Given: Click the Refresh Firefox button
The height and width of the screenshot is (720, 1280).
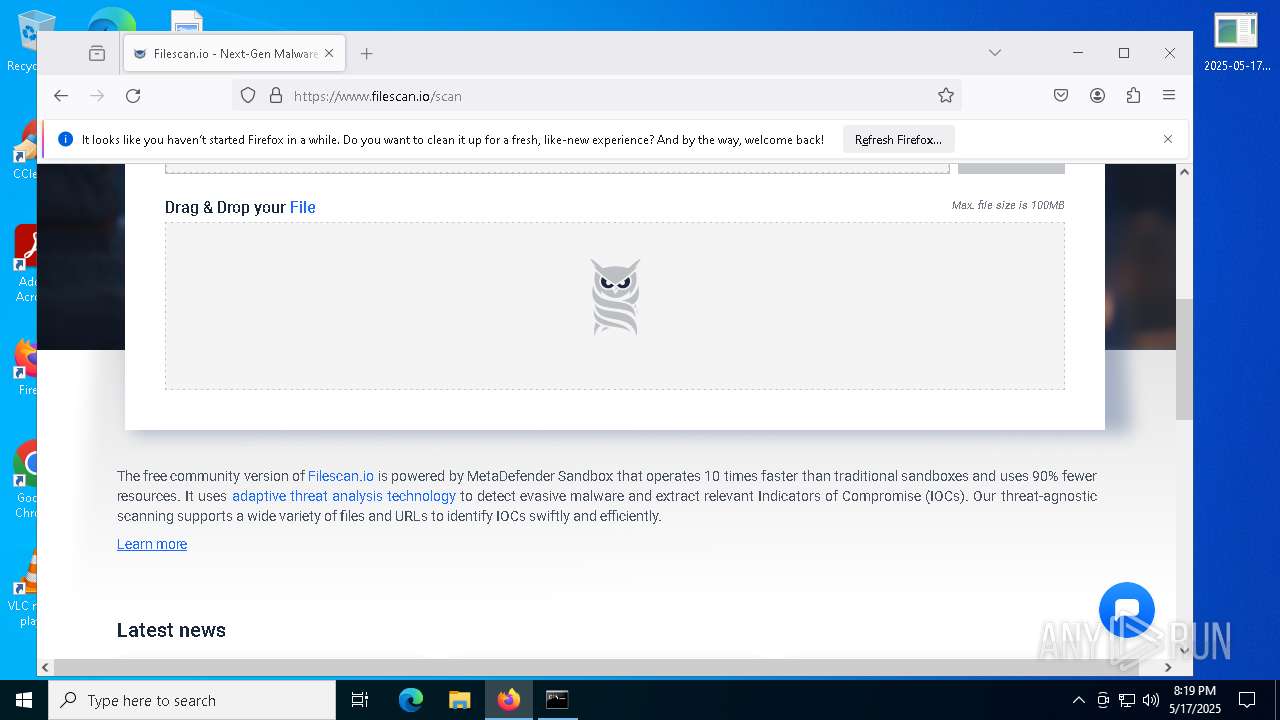Looking at the screenshot, I should click(898, 140).
